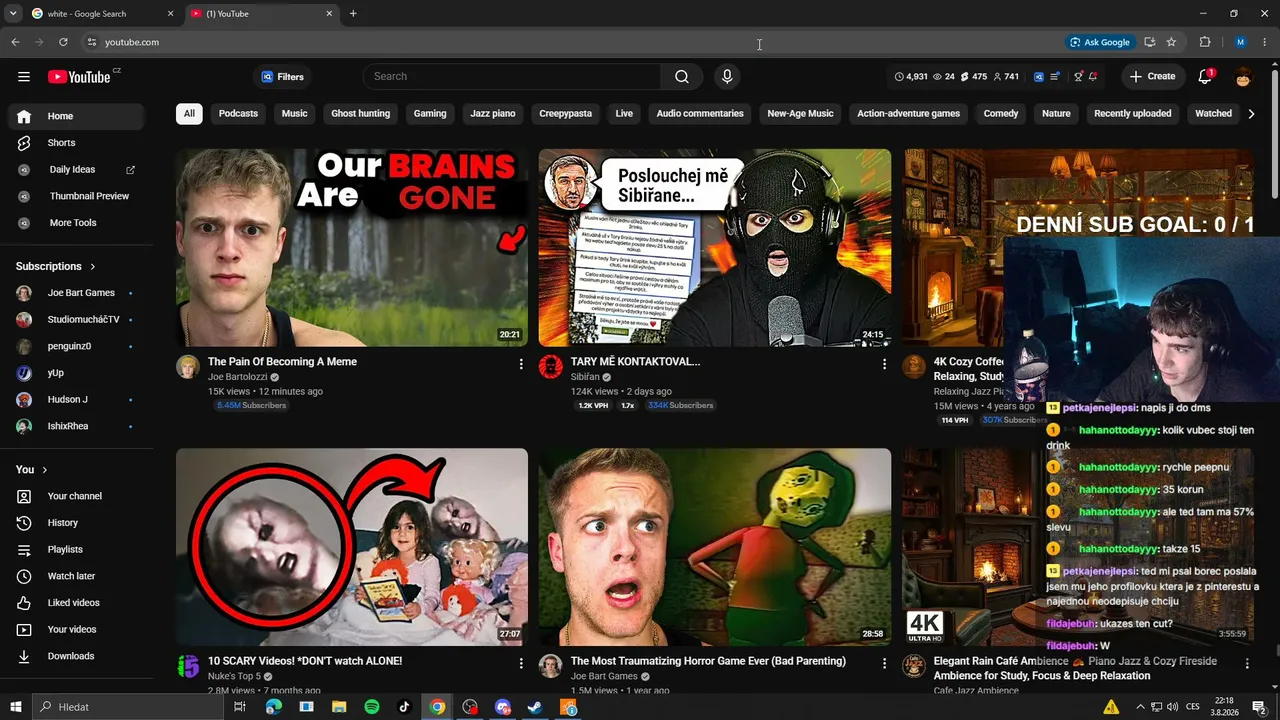The width and height of the screenshot is (1280, 720).
Task: Open History in sidebar
Action: pos(78,523)
